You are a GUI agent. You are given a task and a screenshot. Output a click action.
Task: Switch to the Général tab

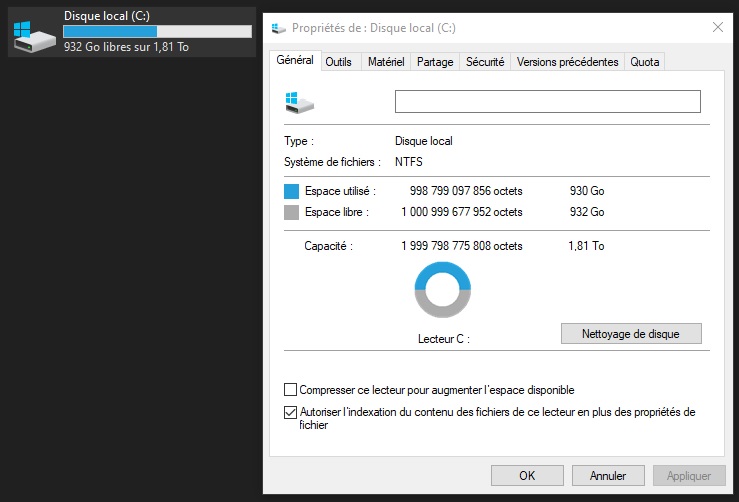click(295, 61)
